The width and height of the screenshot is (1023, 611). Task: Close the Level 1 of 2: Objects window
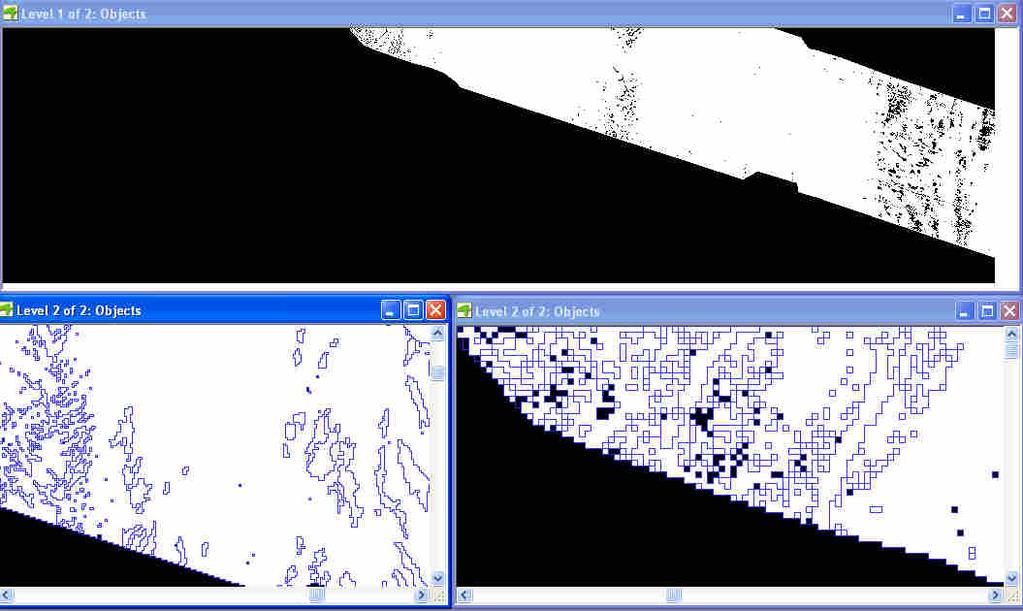pyautogui.click(x=1007, y=14)
